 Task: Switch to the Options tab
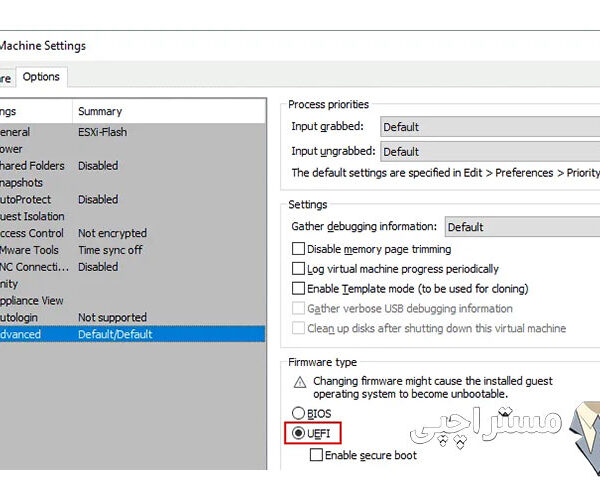pyautogui.click(x=41, y=77)
